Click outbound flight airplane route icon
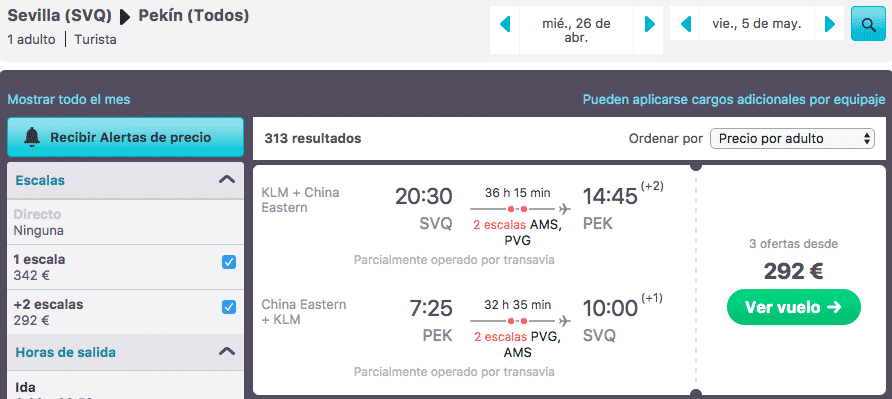The width and height of the screenshot is (892, 399). point(565,208)
